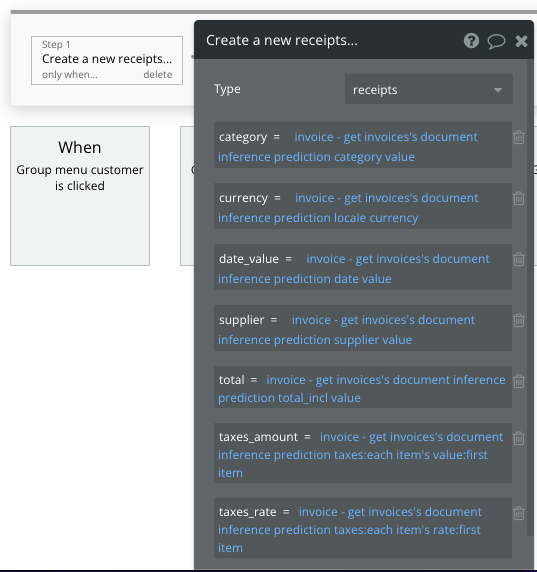Screen dimensions: 537x572
Task: Edit the category dynamic expression
Action: [x=348, y=147]
